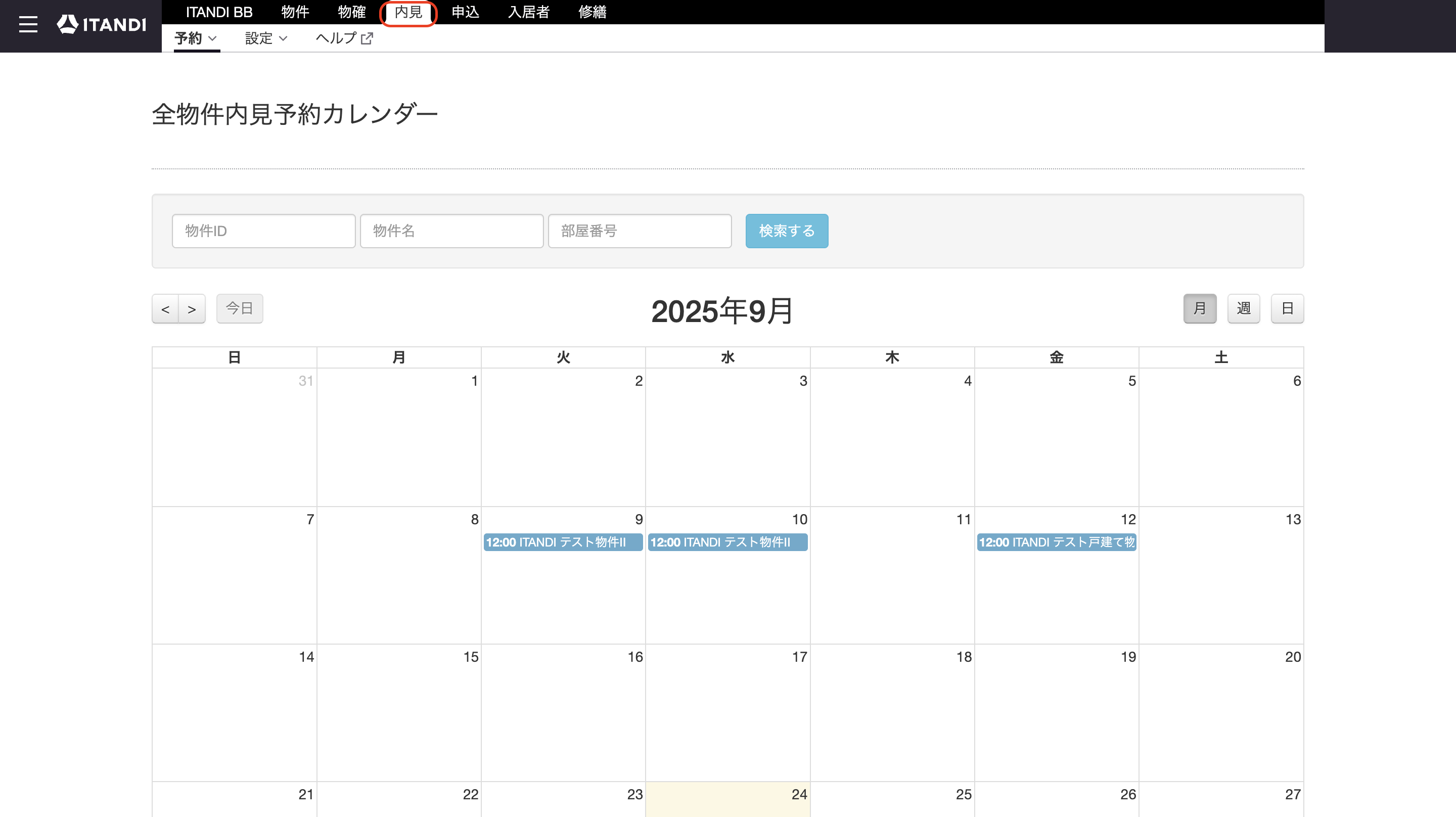1456x817 pixels.
Task: Focus the 物件名 input field
Action: pos(451,231)
